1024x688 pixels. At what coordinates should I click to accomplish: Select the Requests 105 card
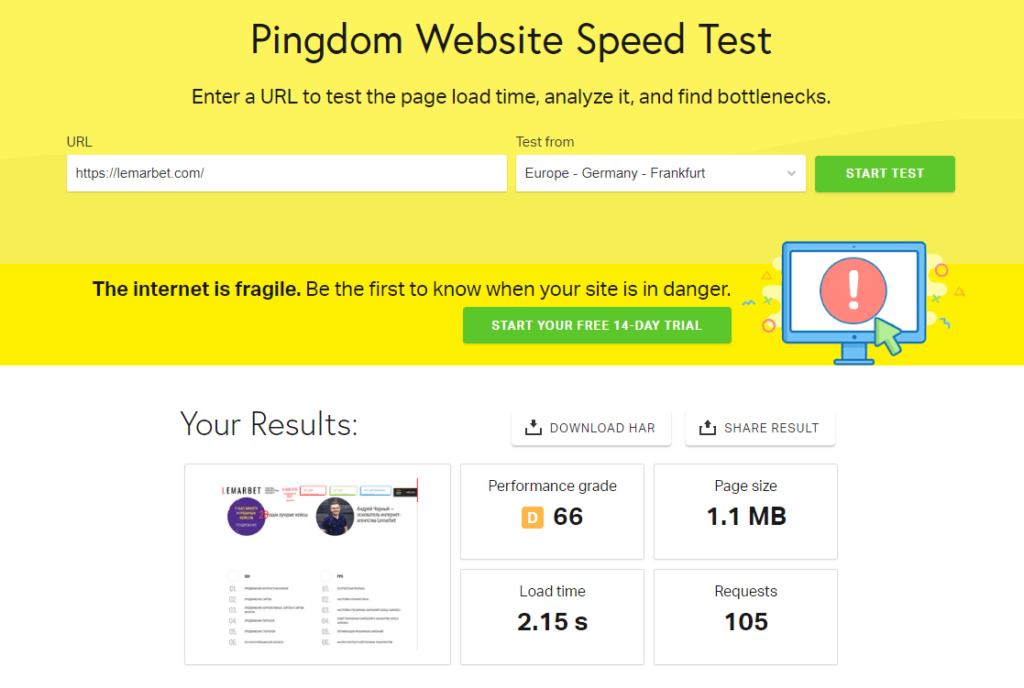click(745, 617)
